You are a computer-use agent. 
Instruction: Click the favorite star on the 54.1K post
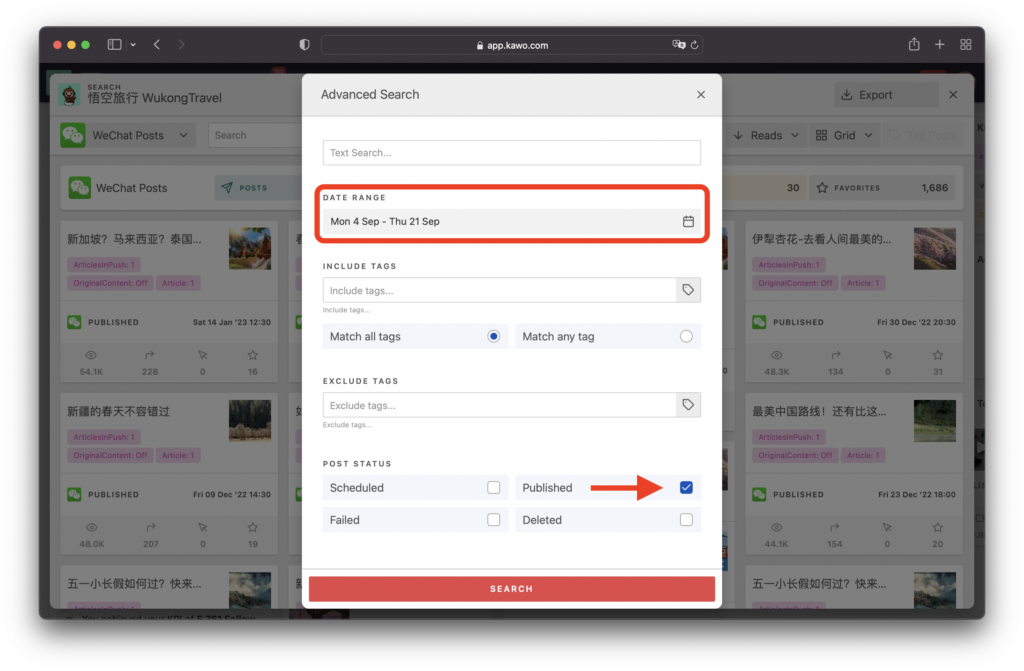coord(253,355)
